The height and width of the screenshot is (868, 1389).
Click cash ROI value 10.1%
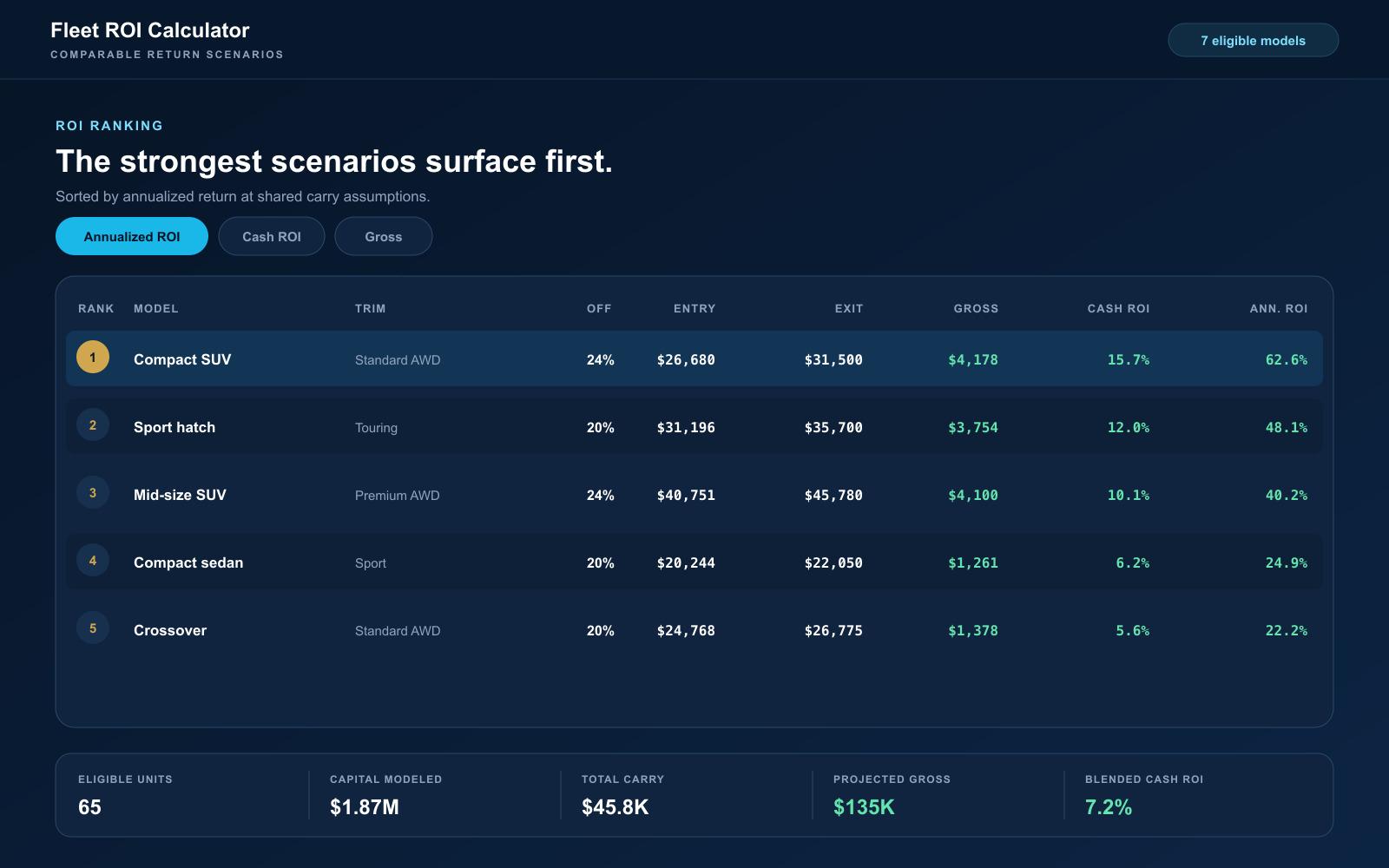[x=1129, y=495]
